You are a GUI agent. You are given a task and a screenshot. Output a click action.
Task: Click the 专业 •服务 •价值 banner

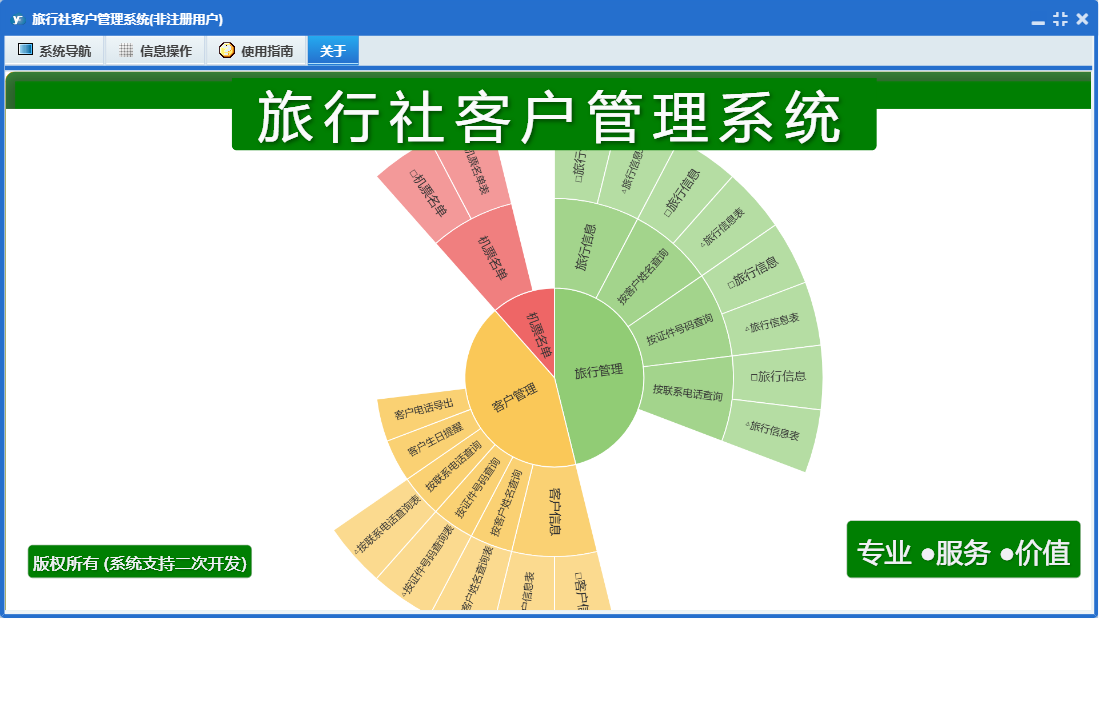pyautogui.click(x=963, y=551)
